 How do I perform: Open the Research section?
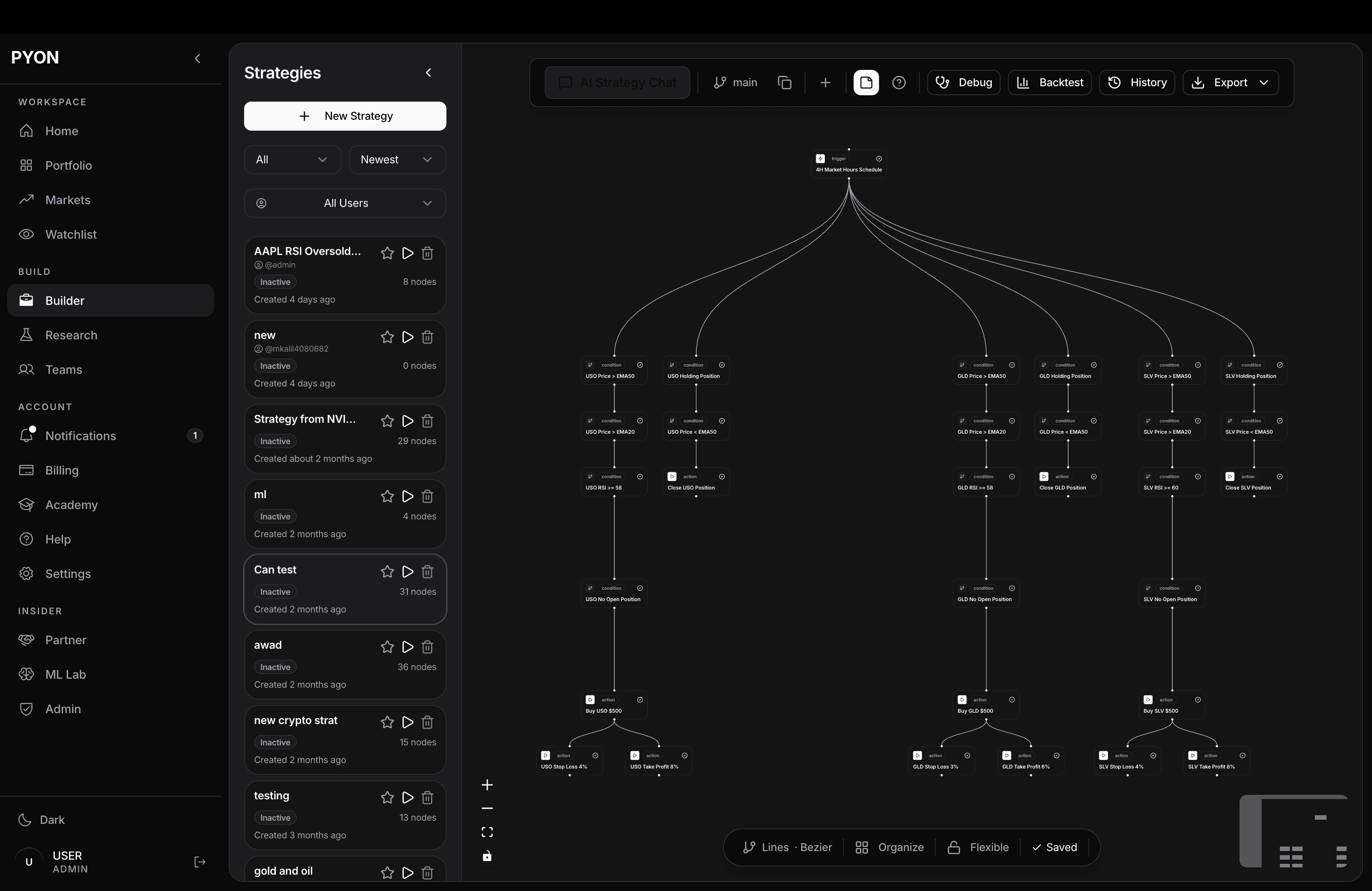(x=111, y=335)
